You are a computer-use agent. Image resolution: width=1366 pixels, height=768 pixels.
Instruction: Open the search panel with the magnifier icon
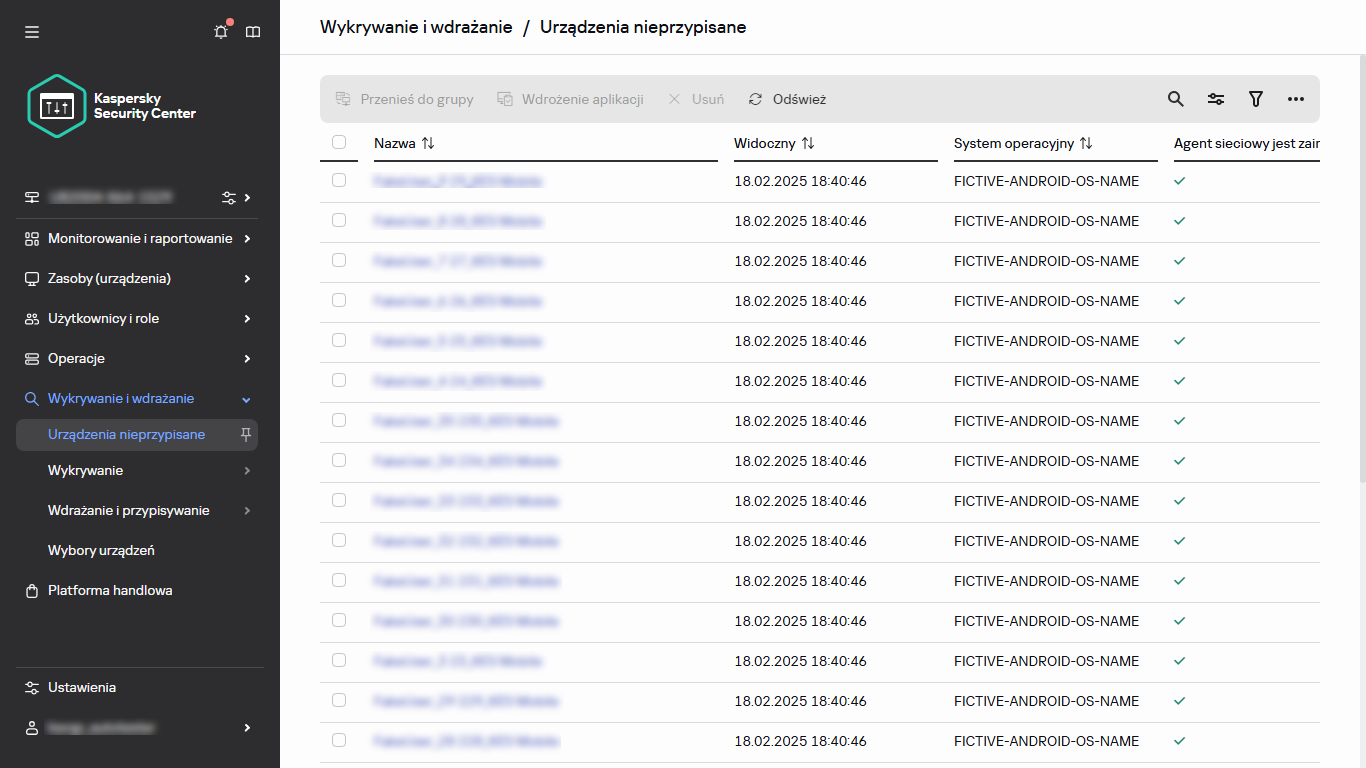tap(1175, 99)
